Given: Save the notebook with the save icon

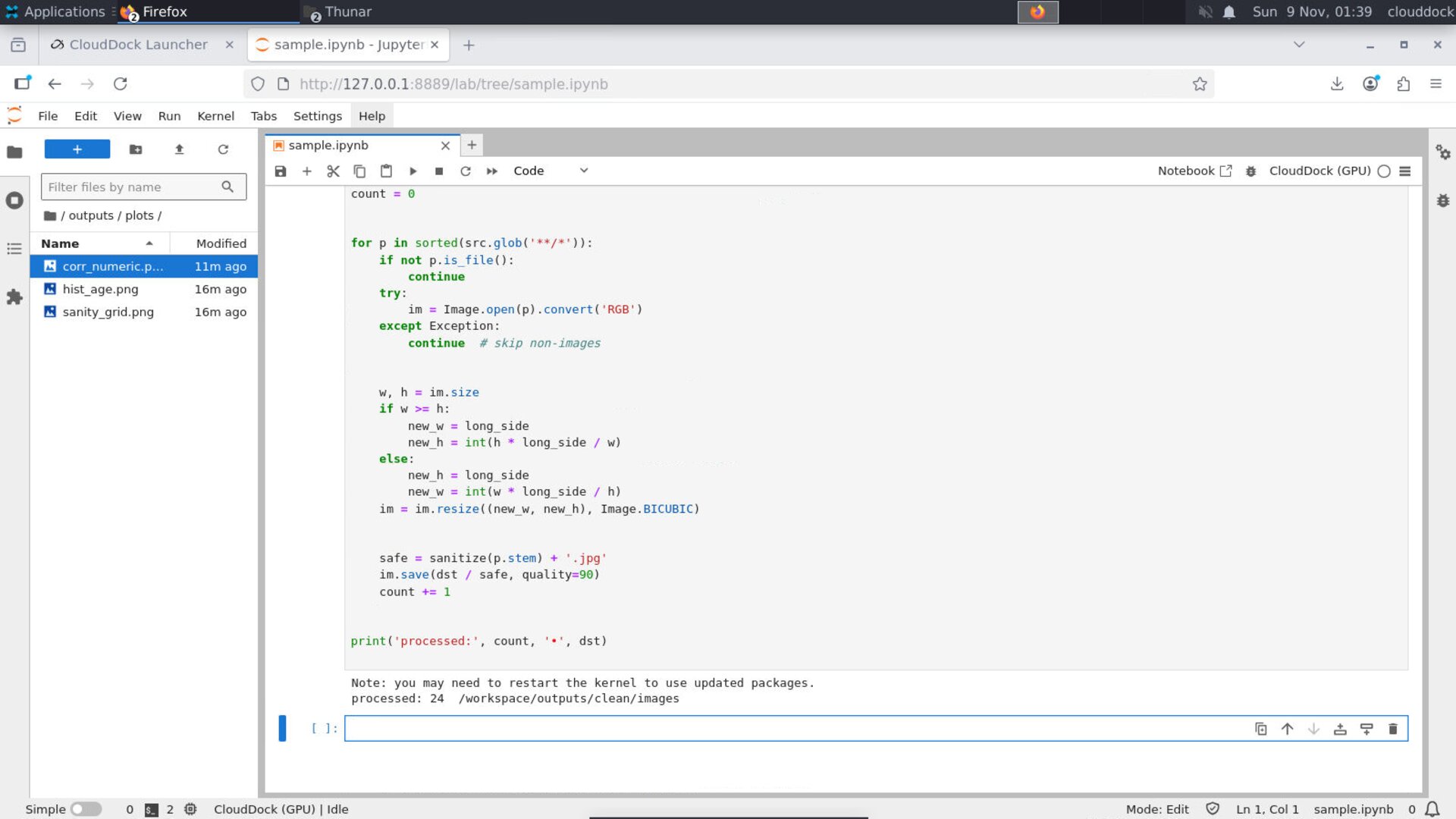Looking at the screenshot, I should (x=280, y=171).
